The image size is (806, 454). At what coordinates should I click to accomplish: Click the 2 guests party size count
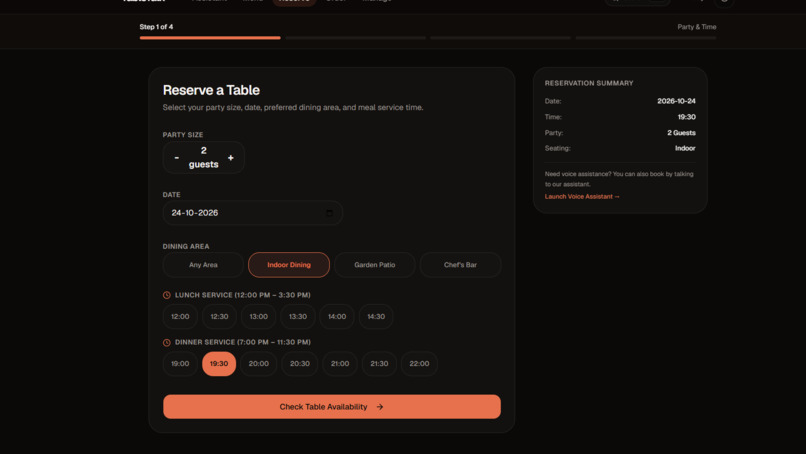coord(204,157)
